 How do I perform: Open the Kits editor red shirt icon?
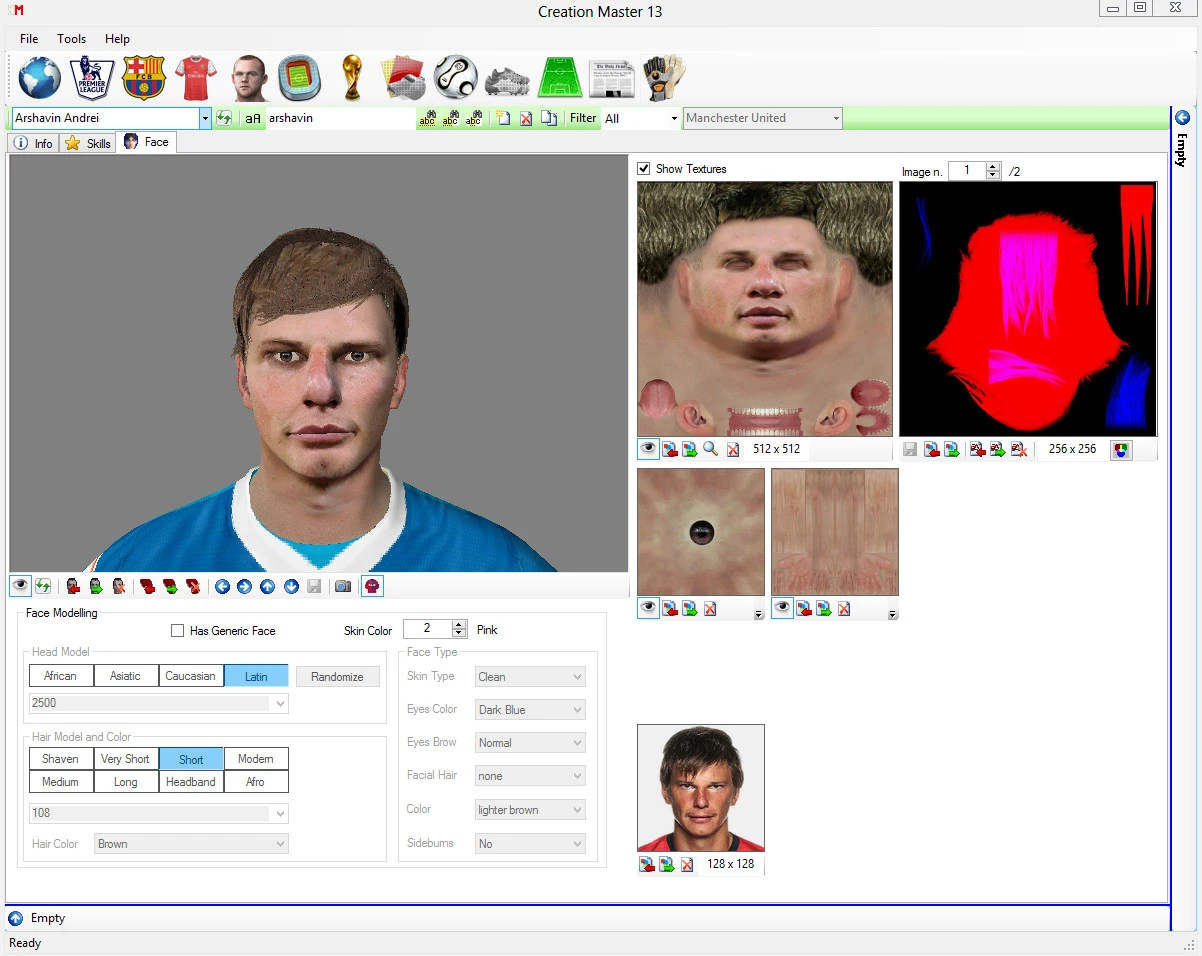pos(195,78)
